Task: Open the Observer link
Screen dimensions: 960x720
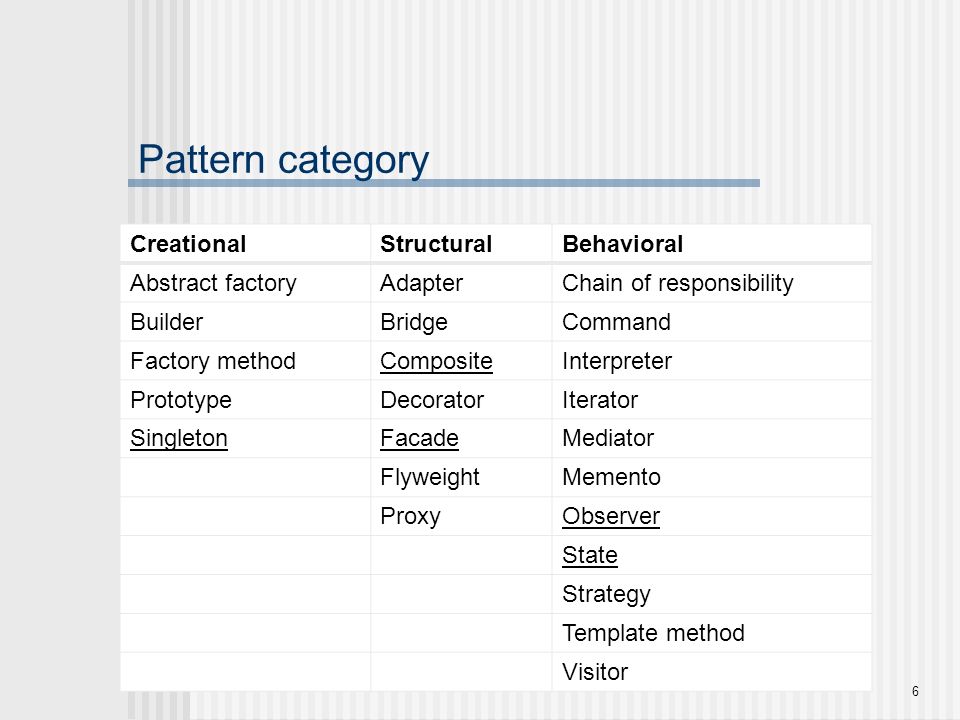Action: coord(611,516)
